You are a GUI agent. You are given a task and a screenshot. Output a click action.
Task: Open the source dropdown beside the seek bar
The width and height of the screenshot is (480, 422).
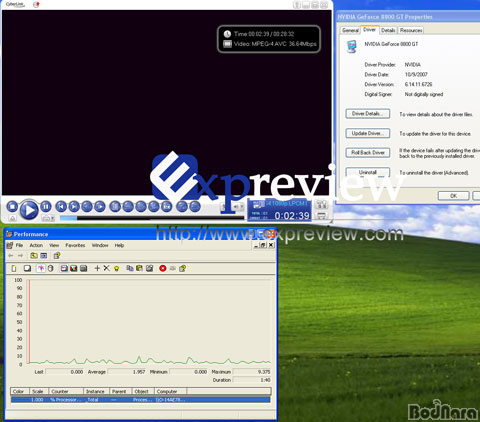point(48,218)
